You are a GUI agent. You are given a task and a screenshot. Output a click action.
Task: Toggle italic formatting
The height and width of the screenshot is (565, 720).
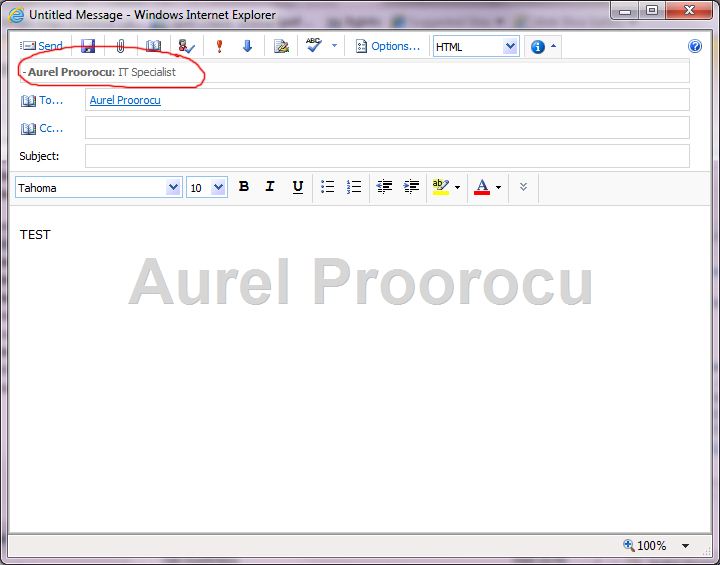click(x=270, y=186)
